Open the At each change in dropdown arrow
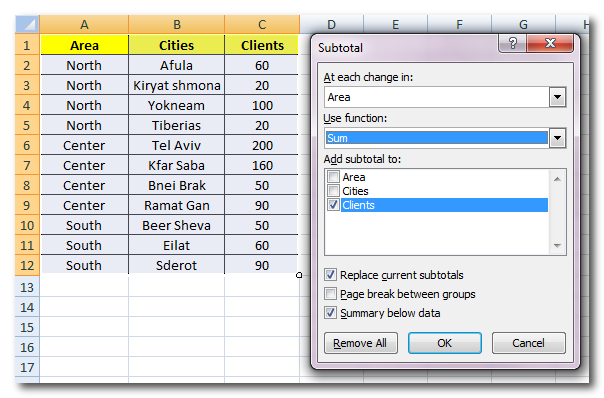The image size is (604, 398). [x=557, y=97]
